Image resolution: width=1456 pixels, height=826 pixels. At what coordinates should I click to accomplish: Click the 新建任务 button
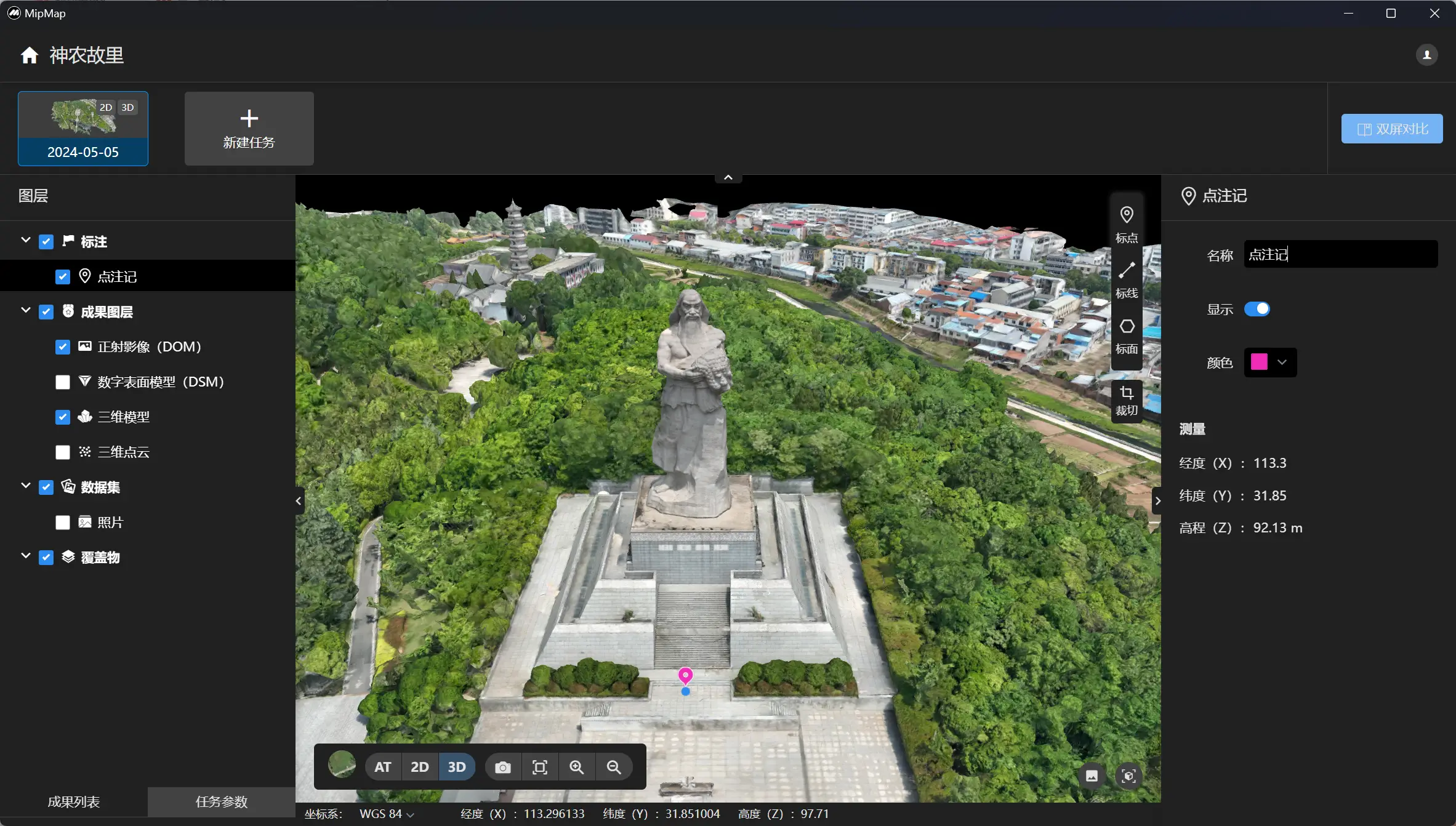click(x=249, y=129)
